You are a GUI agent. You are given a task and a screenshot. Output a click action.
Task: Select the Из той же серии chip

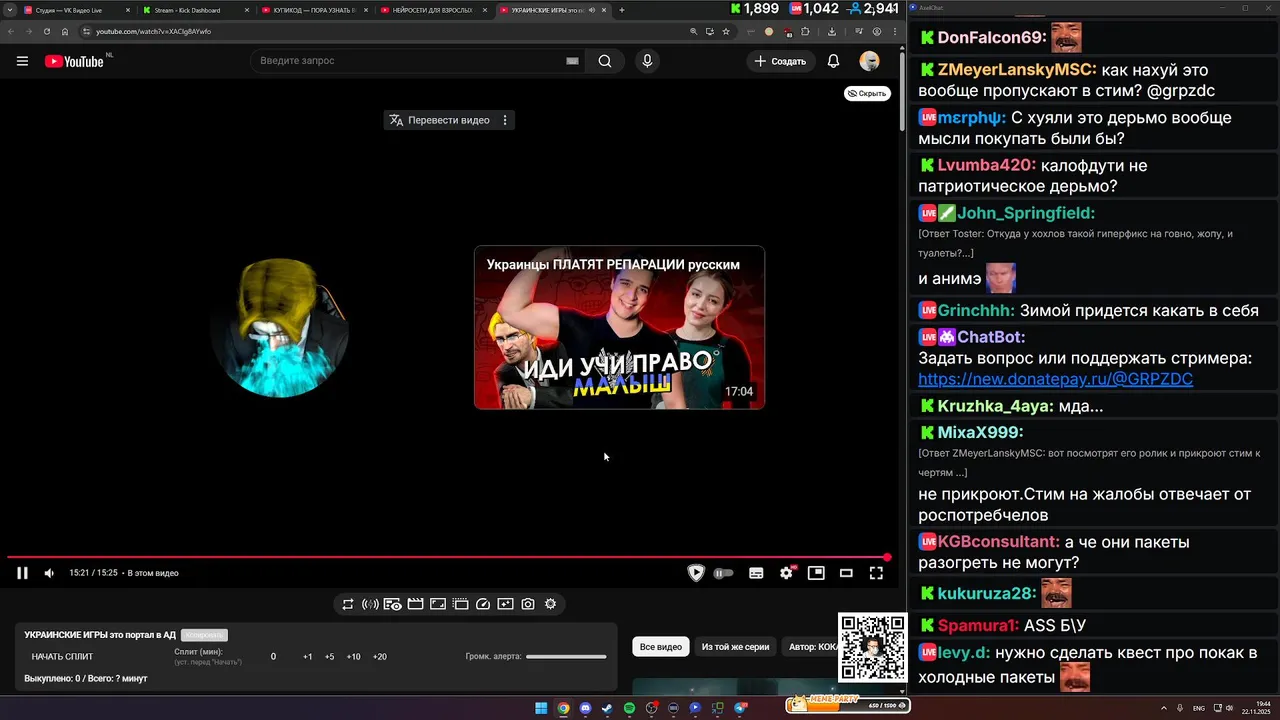[x=735, y=647]
